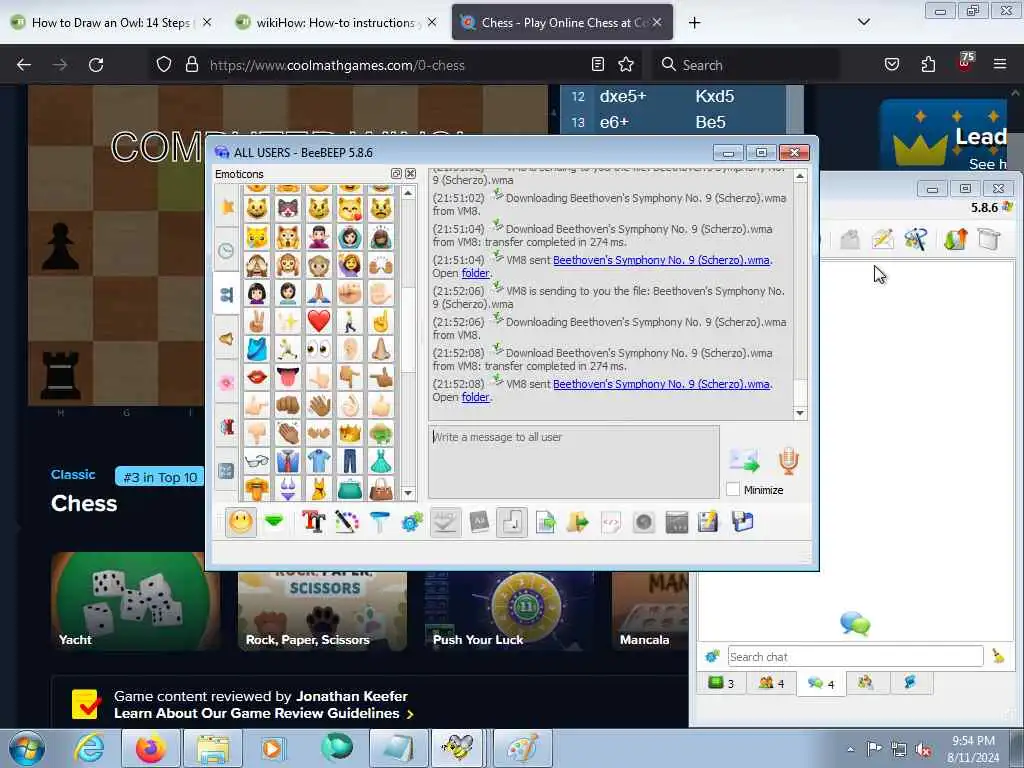
Task: Click the golden crown emoticon
Action: [x=349, y=433]
